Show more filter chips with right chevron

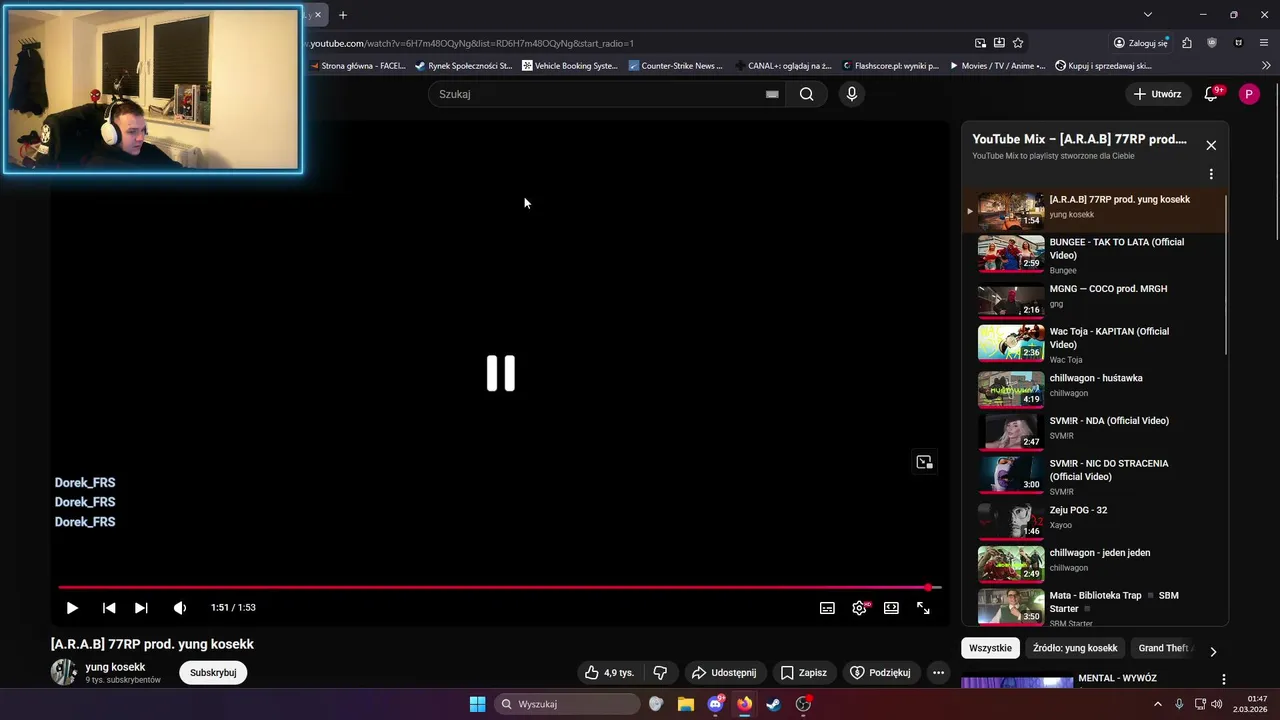click(x=1213, y=651)
